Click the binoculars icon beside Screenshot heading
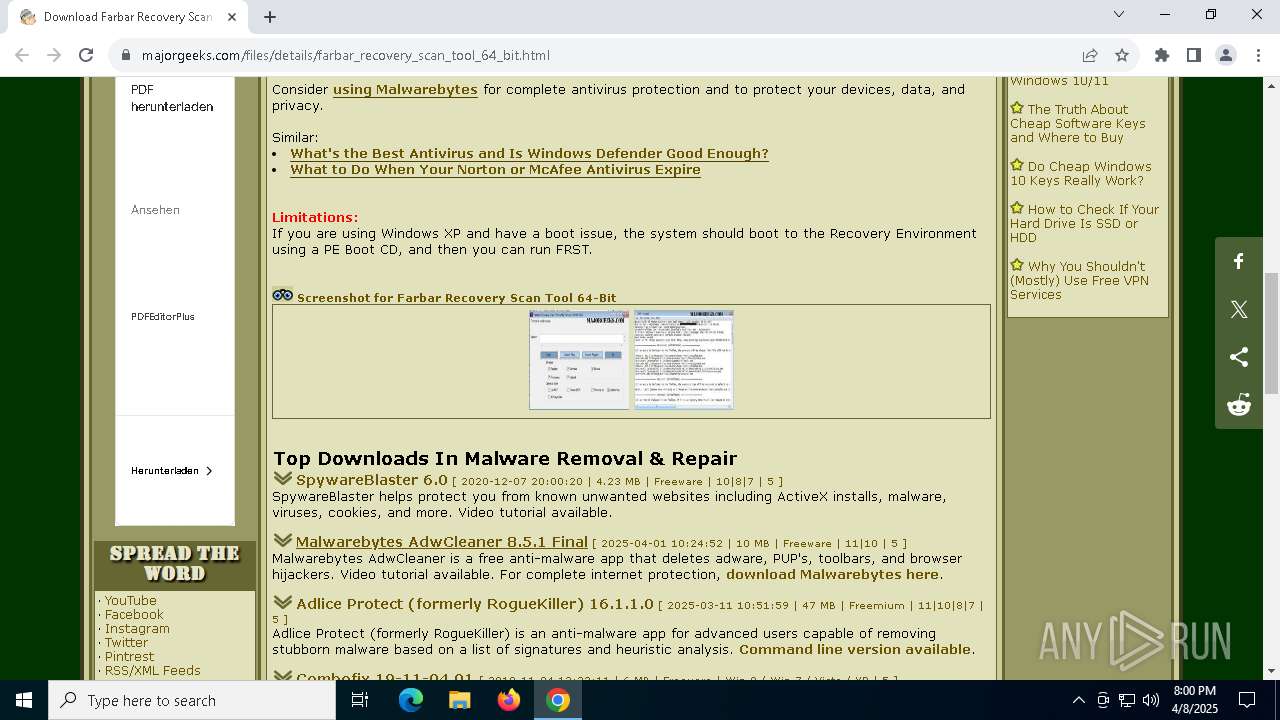This screenshot has height=720, width=1280. [283, 295]
